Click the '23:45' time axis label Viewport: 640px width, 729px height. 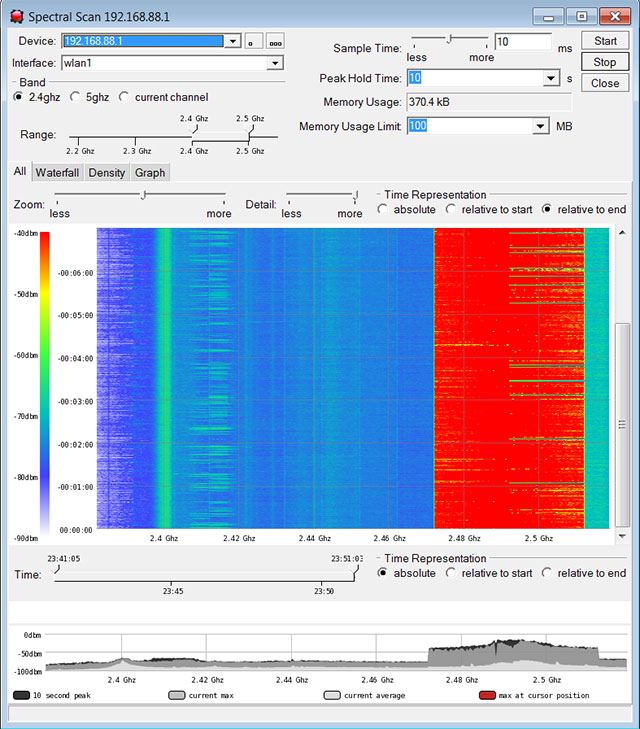pos(173,591)
